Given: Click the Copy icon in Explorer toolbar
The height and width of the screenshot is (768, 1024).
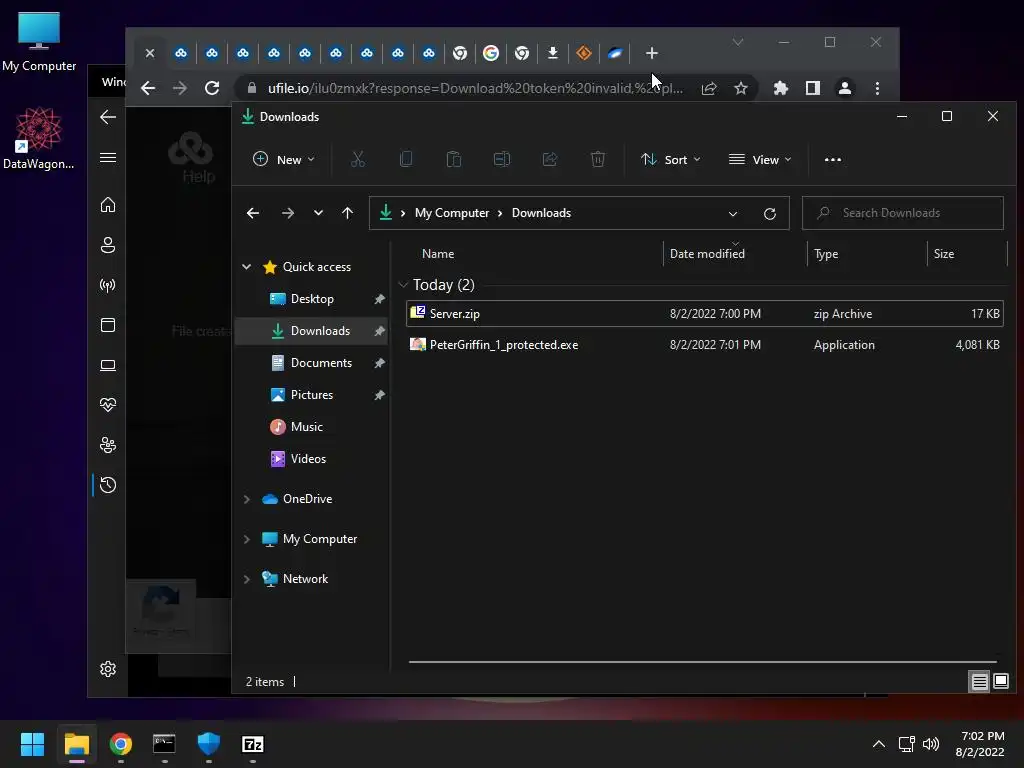Looking at the screenshot, I should (x=406, y=159).
